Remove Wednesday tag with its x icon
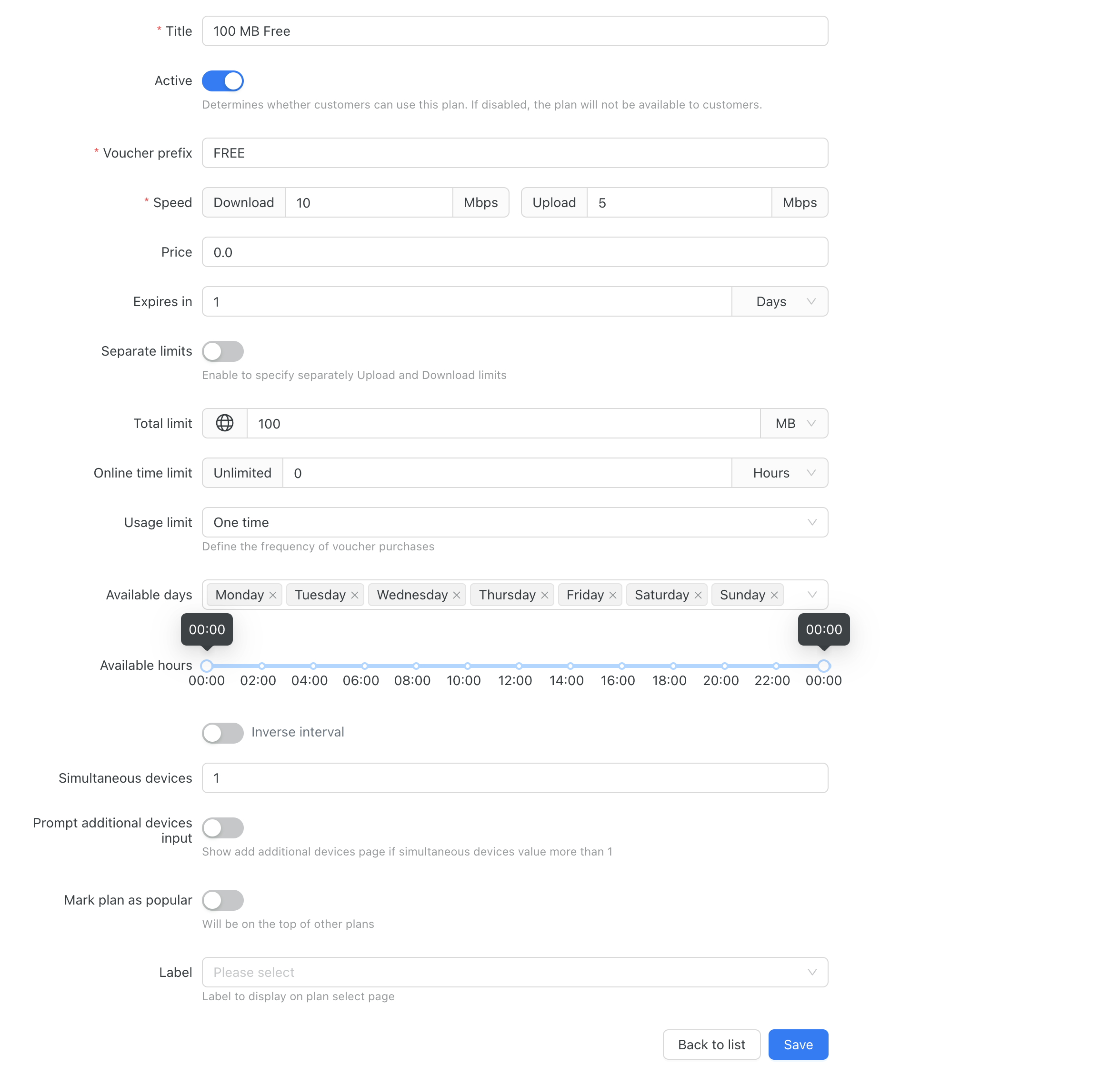The image size is (1120, 1075). click(x=457, y=595)
